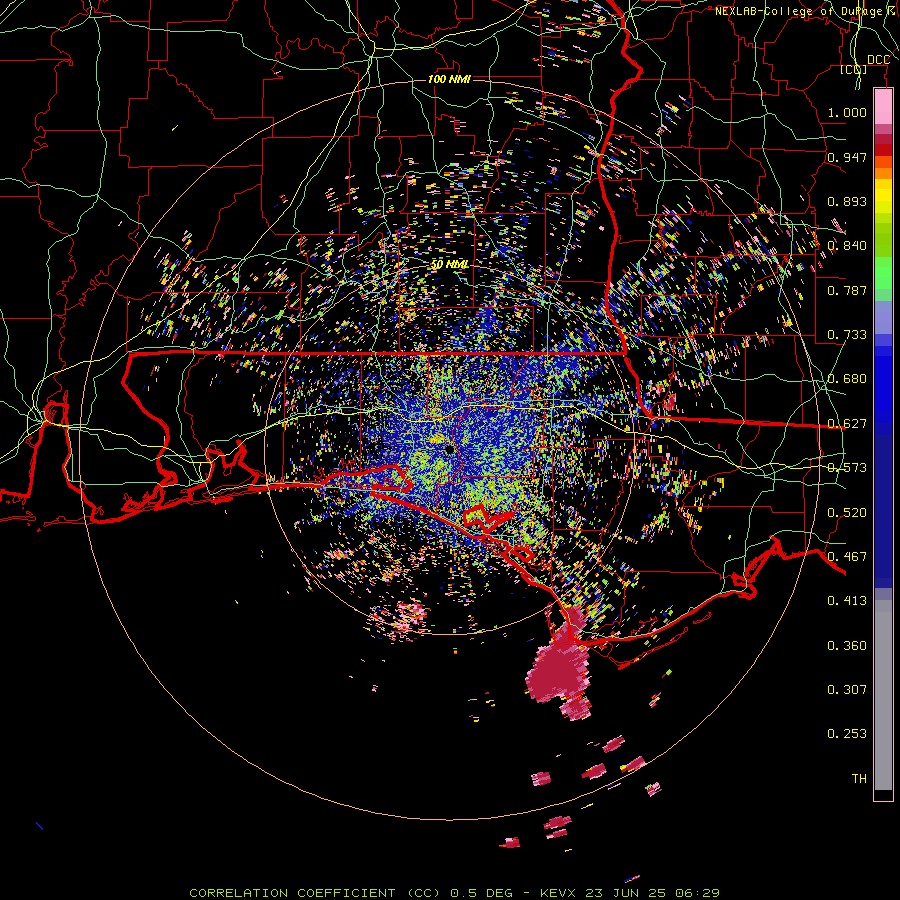Screen dimensions: 900x900
Task: Click the 0.840 legend value
Action: (847, 246)
